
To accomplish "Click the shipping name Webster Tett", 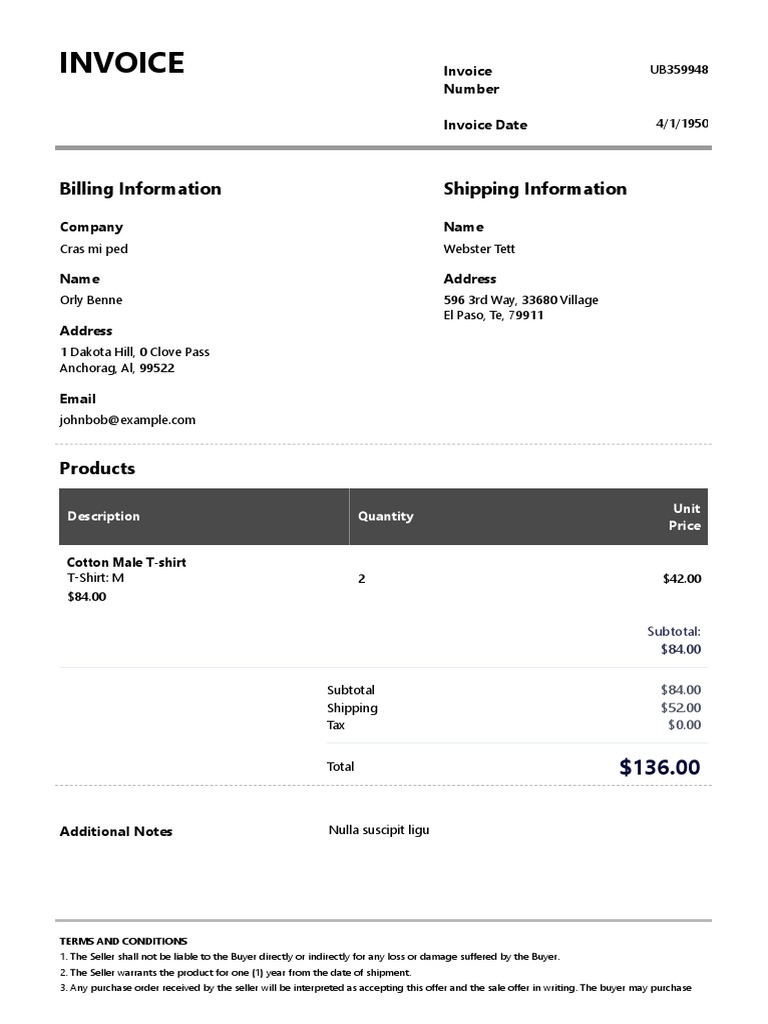I will [x=479, y=249].
